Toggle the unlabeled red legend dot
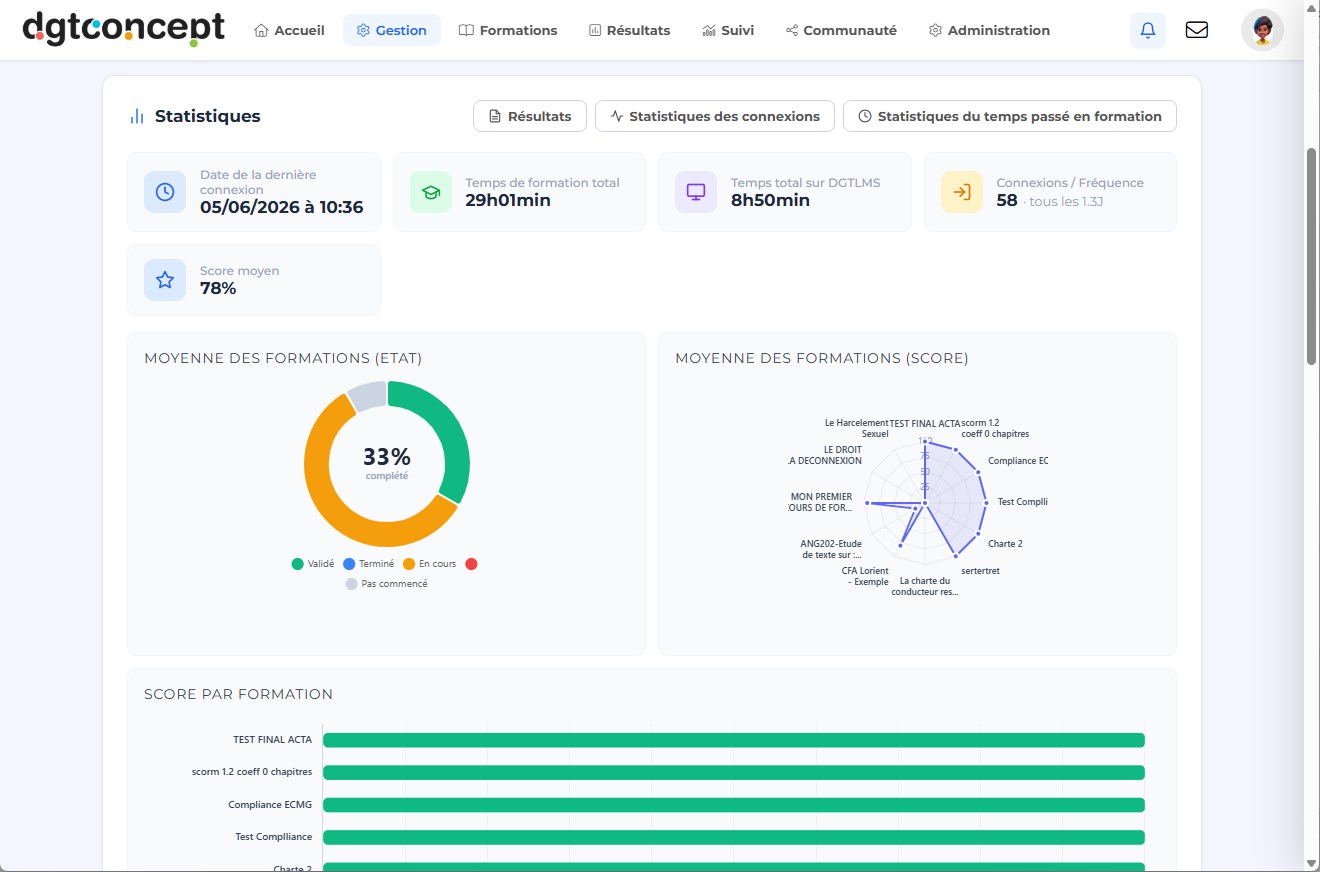1320x872 pixels. (471, 564)
